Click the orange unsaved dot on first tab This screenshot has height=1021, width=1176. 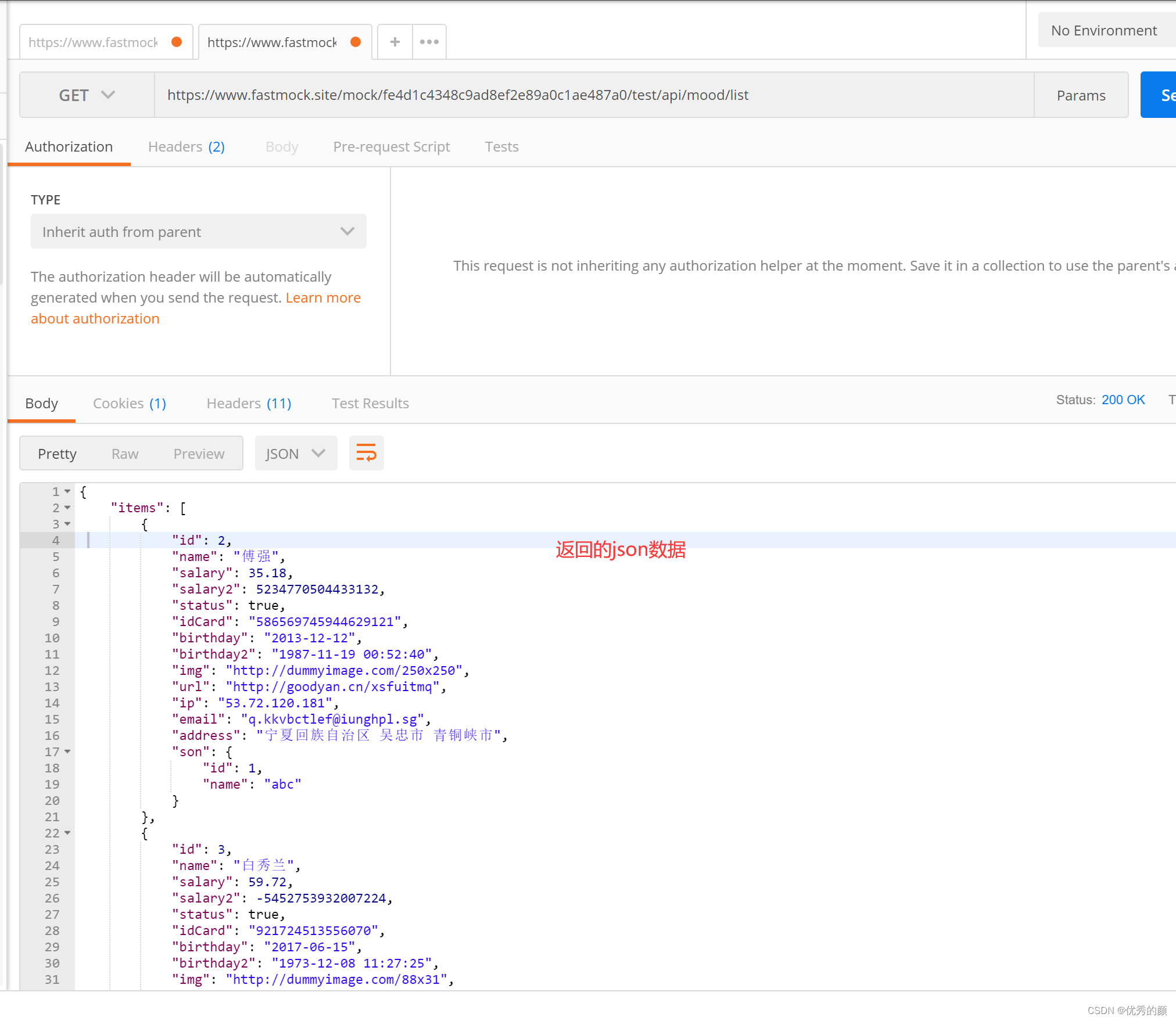[x=177, y=42]
